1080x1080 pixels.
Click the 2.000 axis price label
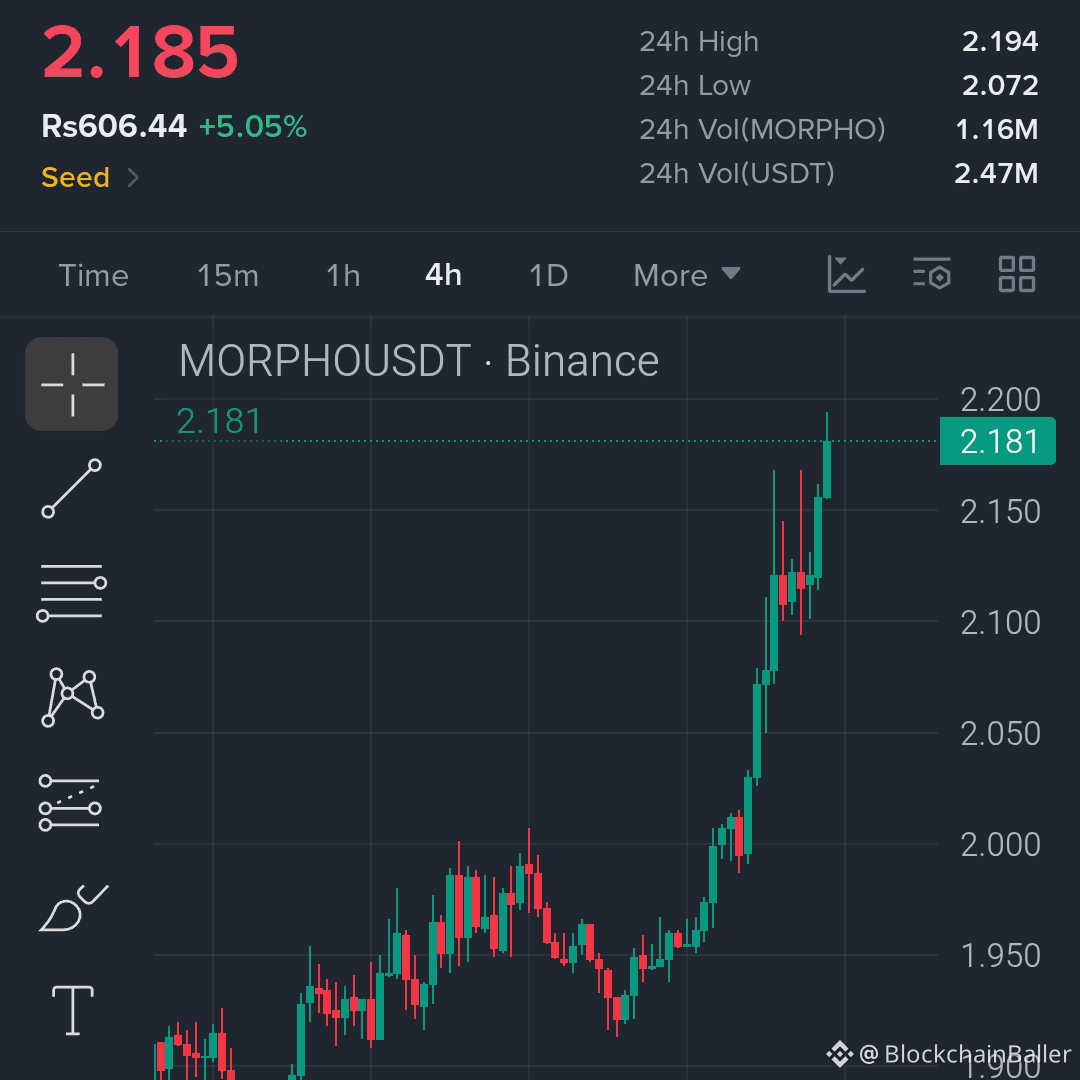coord(1000,844)
